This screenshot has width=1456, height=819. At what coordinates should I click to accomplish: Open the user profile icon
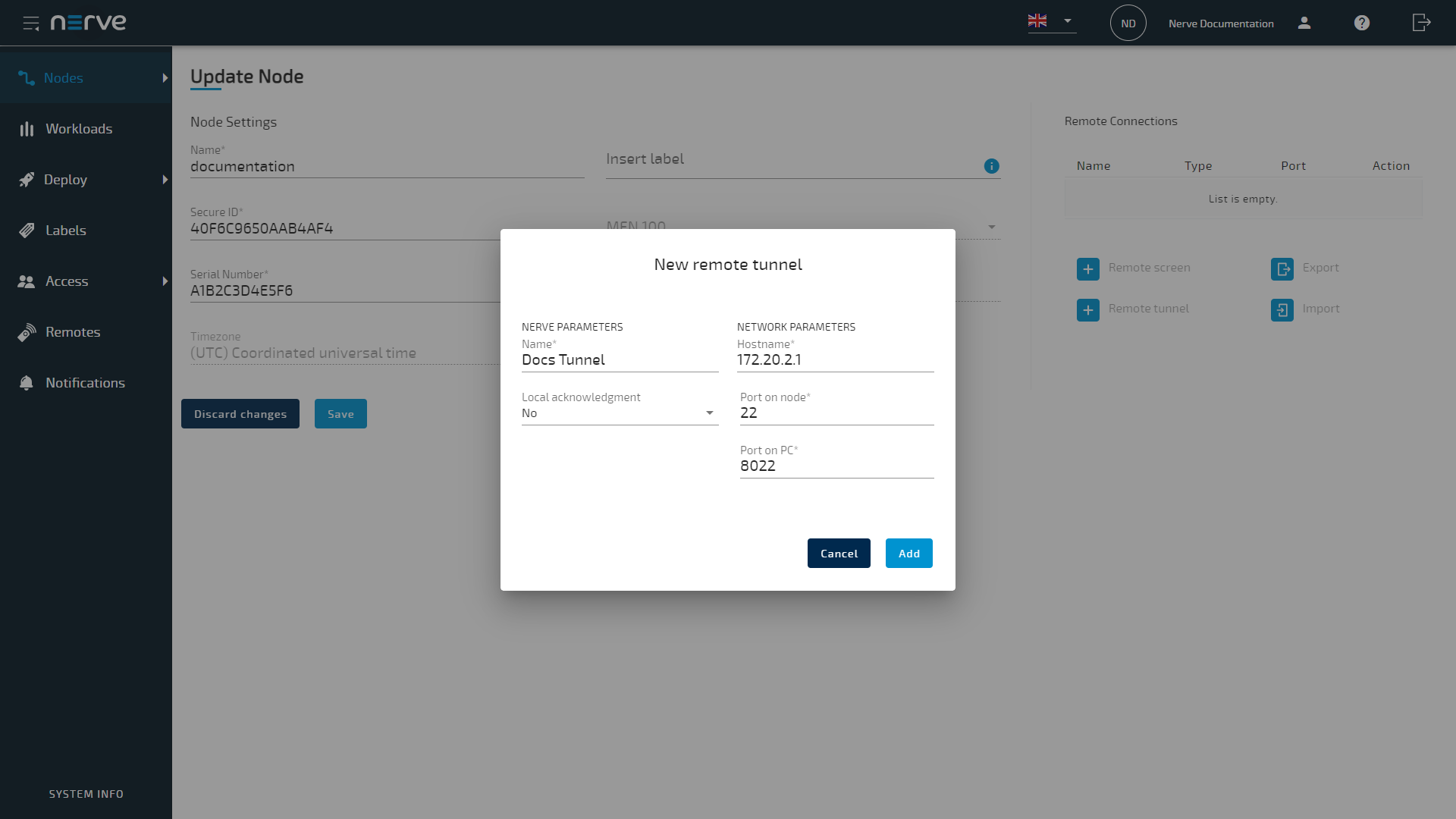[1304, 23]
